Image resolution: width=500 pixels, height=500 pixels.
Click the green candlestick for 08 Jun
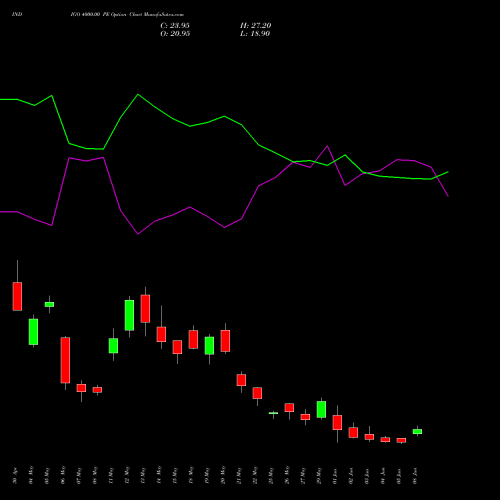(417, 431)
